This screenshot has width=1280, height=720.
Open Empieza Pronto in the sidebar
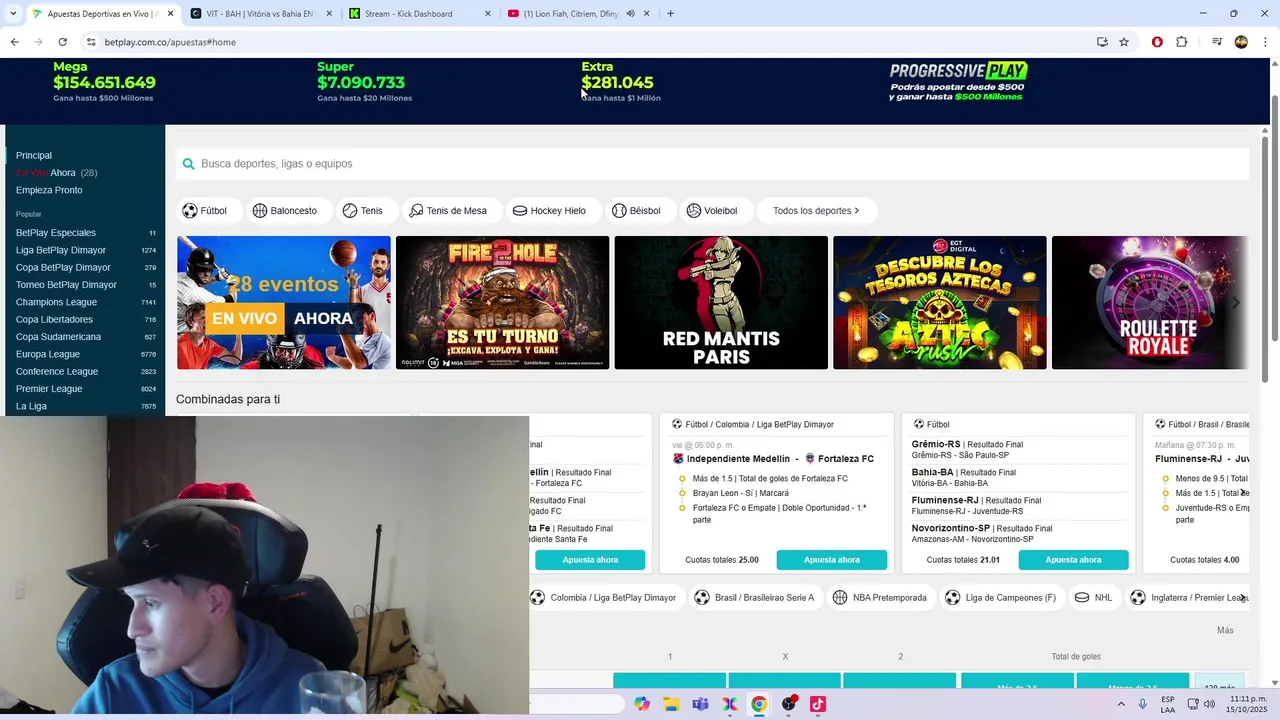tap(49, 190)
